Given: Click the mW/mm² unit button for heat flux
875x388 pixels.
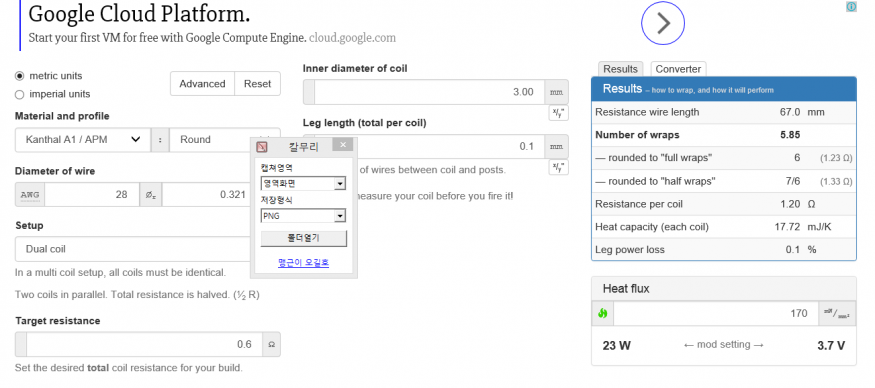Looking at the screenshot, I should click(836, 313).
